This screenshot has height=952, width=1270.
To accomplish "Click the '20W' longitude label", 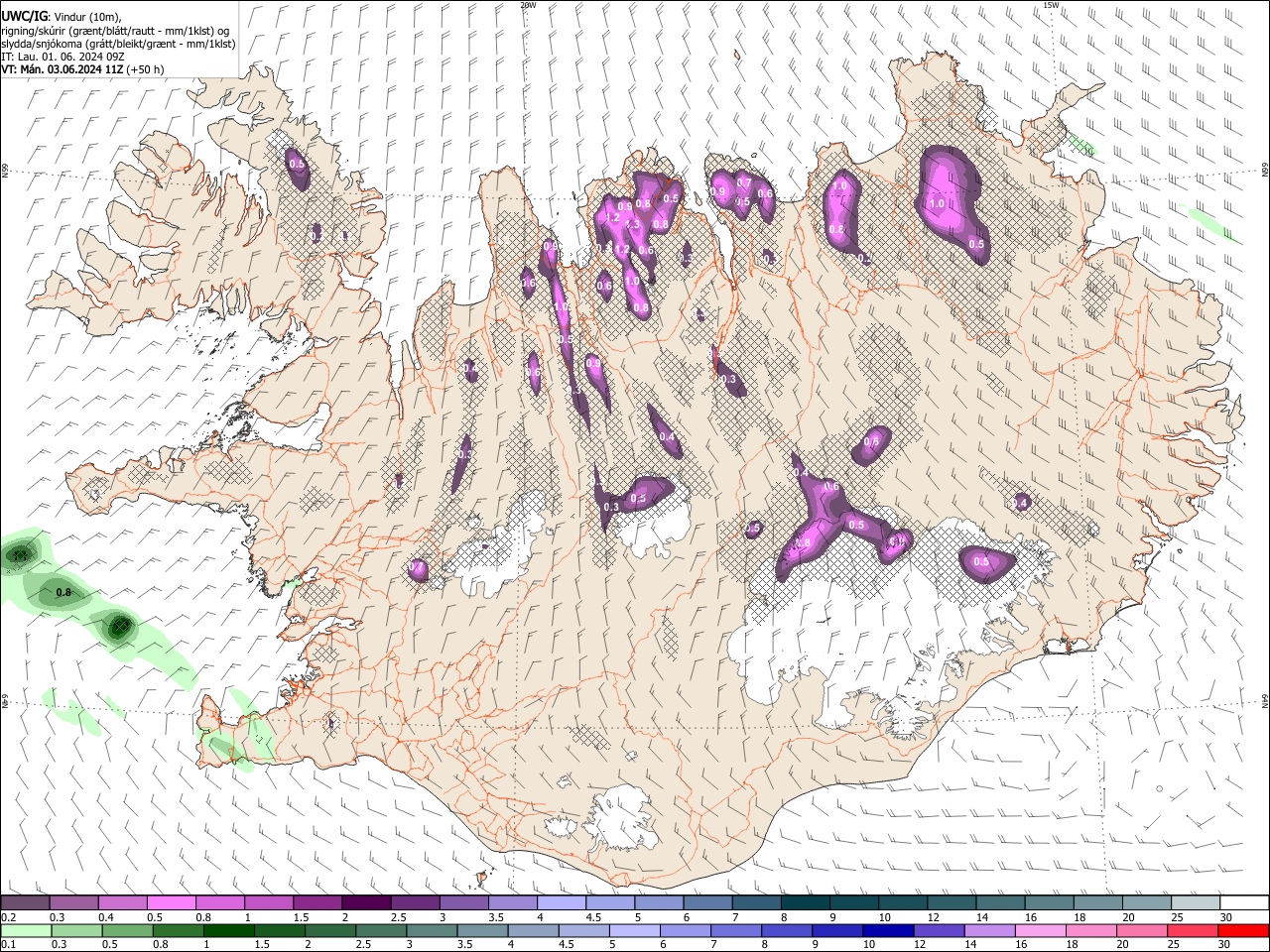I will (x=528, y=5).
